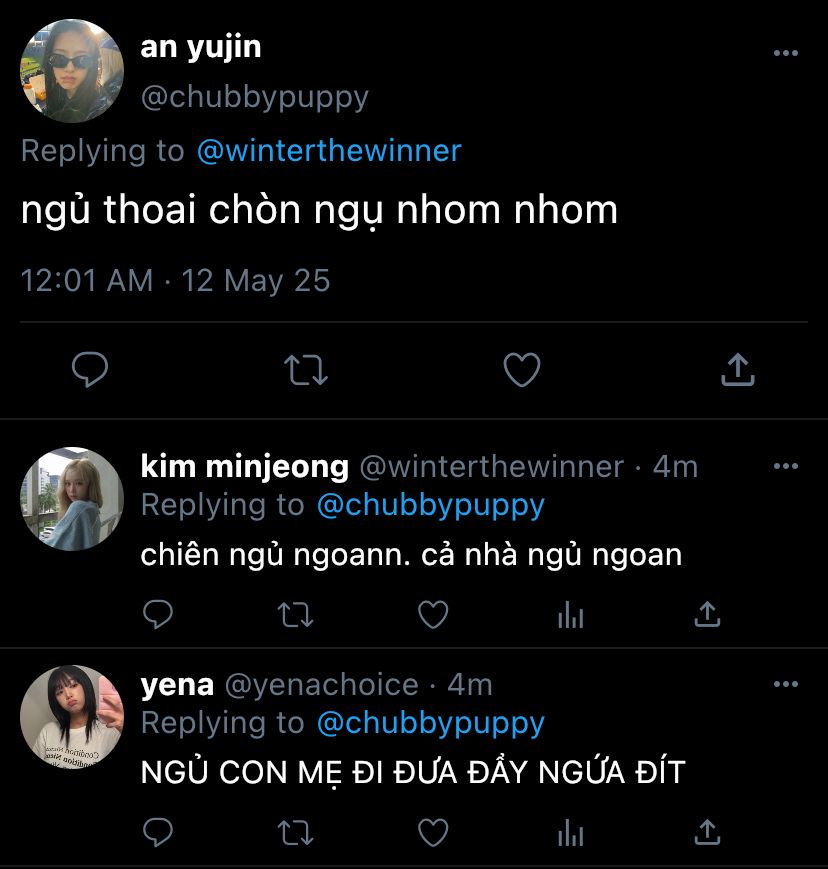
Task: Share yena's reply
Action: pyautogui.click(x=707, y=832)
